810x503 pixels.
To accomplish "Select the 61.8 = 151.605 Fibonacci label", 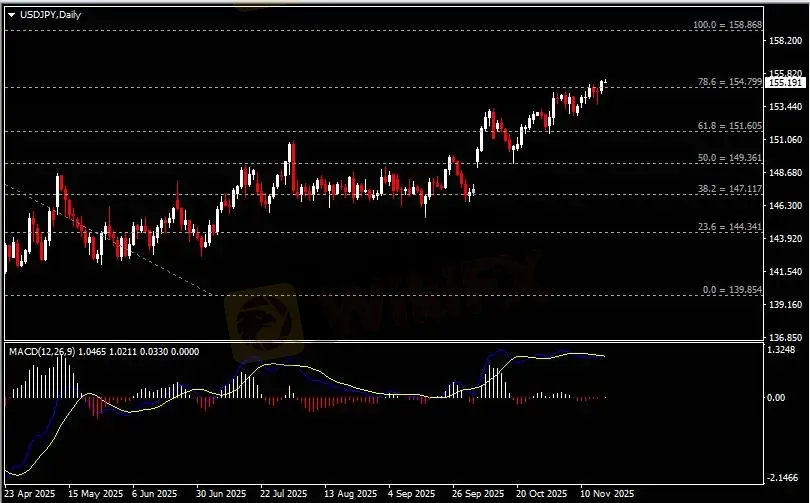I will pyautogui.click(x=729, y=126).
